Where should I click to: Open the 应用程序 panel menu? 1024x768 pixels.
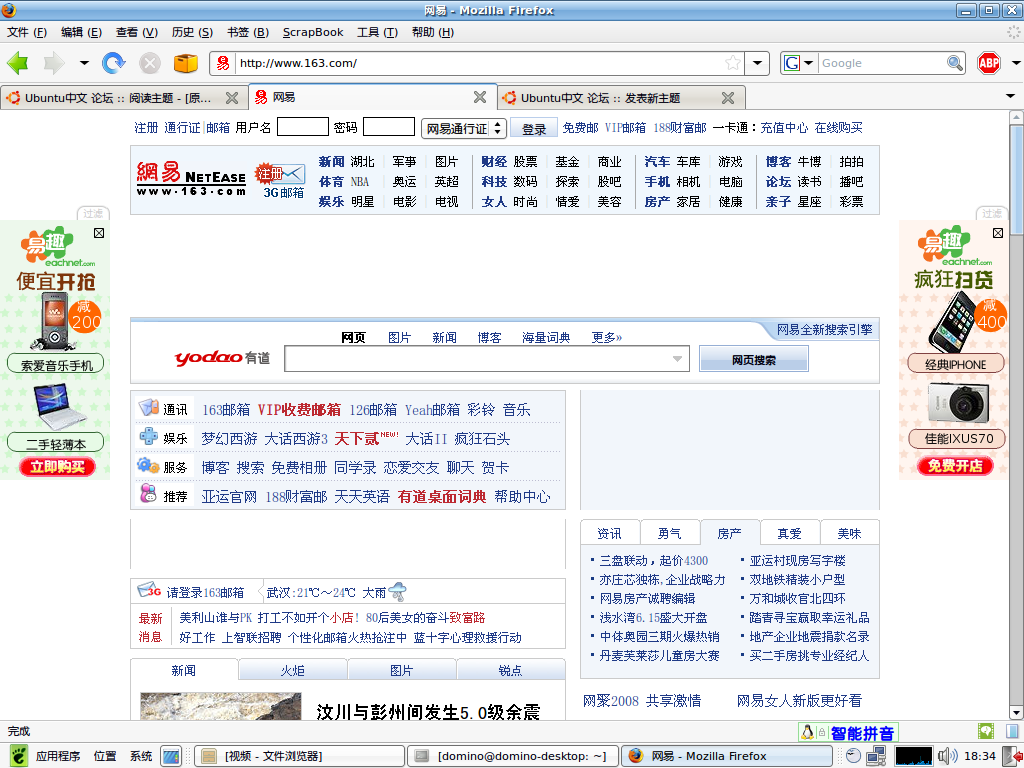tap(58, 756)
